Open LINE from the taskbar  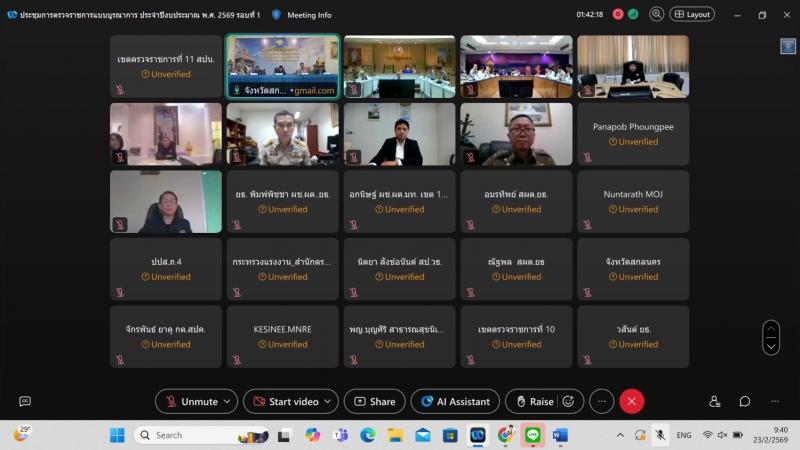pos(533,435)
